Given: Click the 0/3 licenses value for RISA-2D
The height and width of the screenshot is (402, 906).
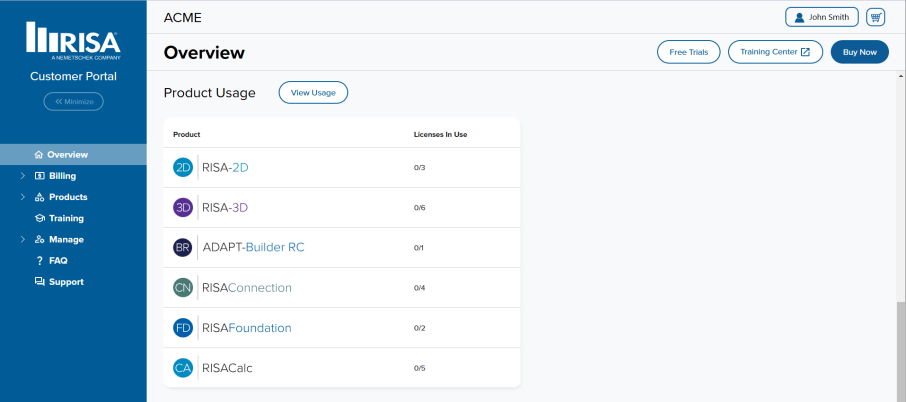Looking at the screenshot, I should click(x=419, y=168).
